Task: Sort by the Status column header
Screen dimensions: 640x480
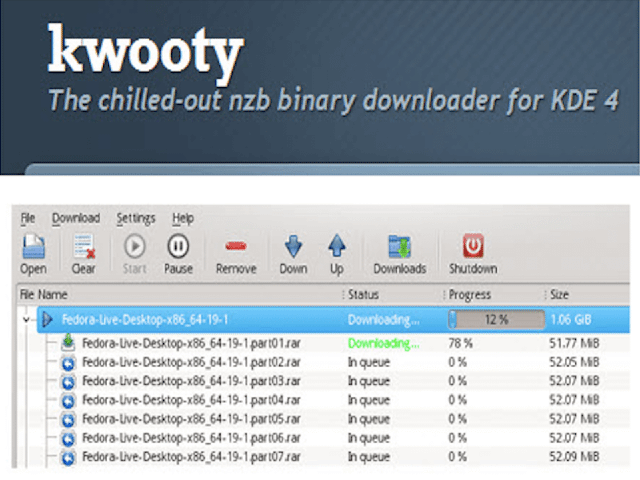Action: pos(363,294)
